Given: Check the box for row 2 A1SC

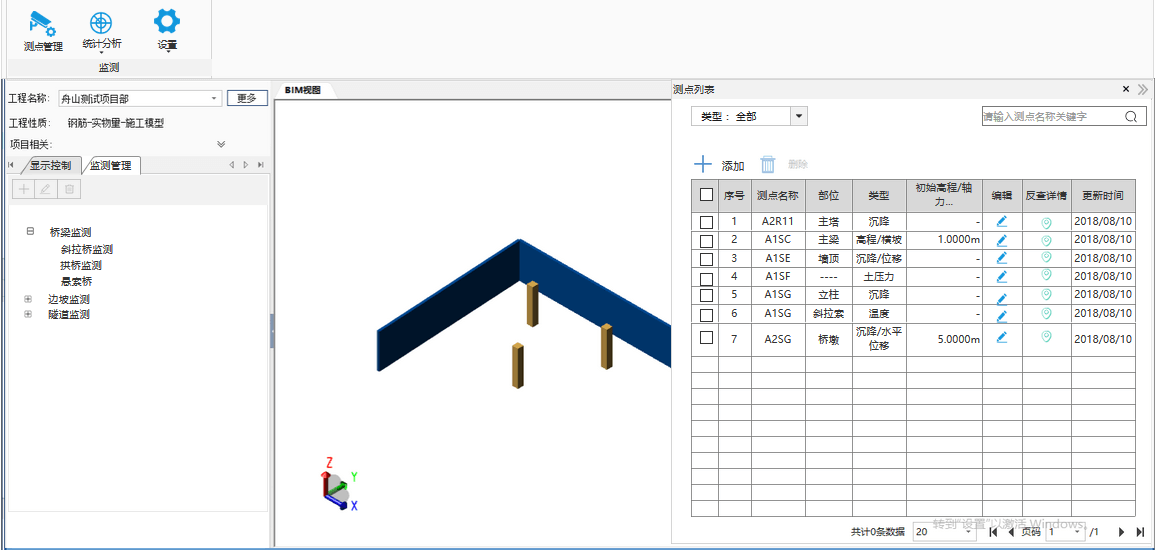Looking at the screenshot, I should click(x=706, y=241).
